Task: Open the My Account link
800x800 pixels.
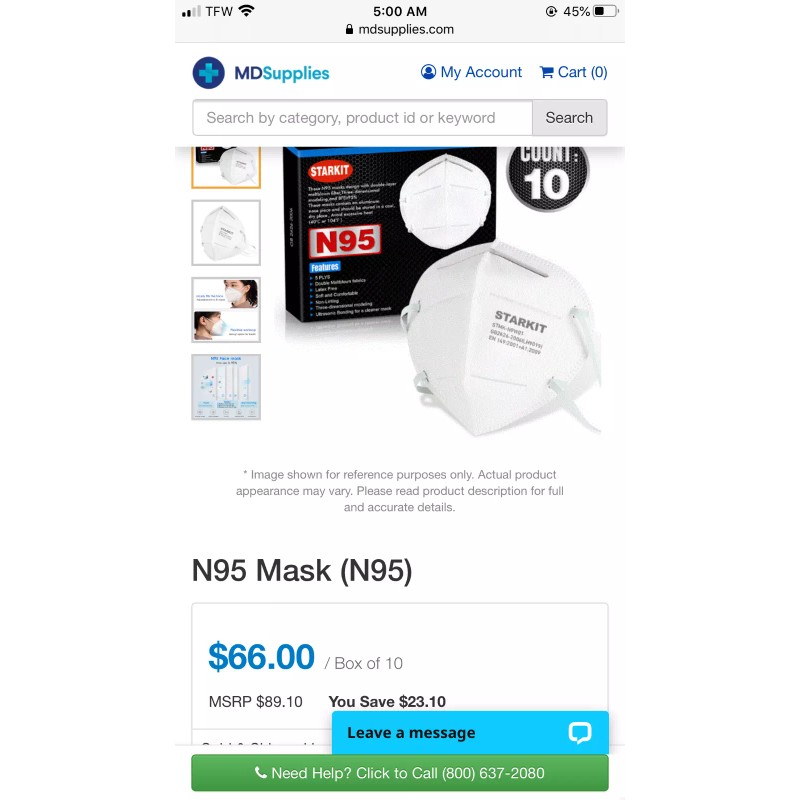Action: 471,72
